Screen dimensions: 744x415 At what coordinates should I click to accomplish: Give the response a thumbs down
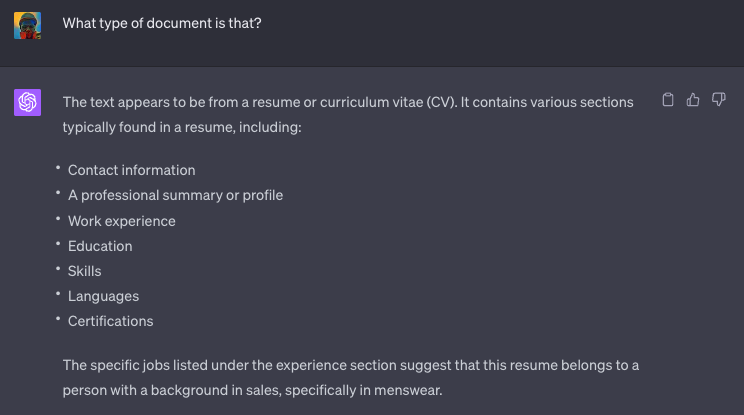coord(718,100)
